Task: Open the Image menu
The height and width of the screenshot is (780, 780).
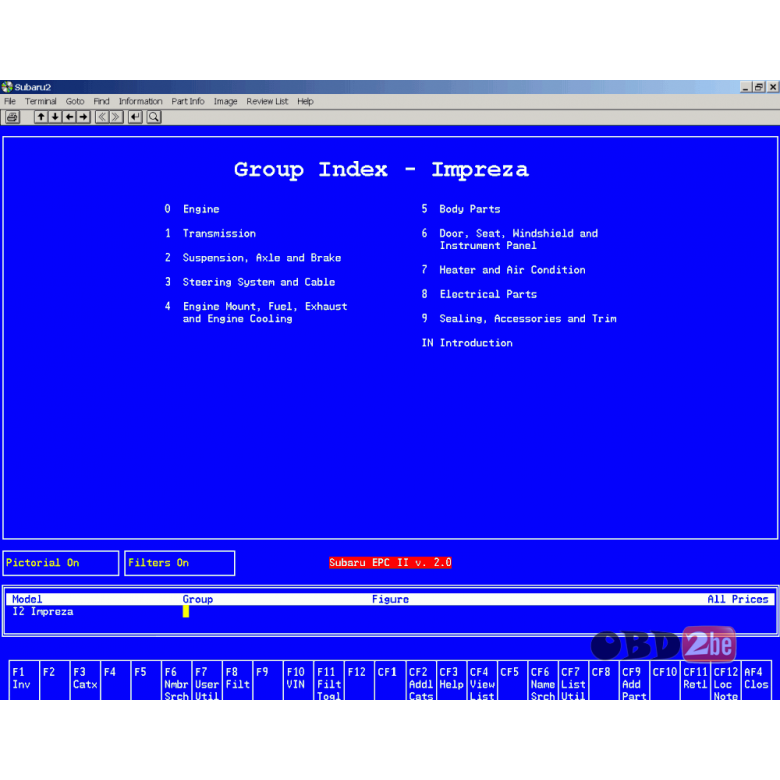Action: (225, 101)
